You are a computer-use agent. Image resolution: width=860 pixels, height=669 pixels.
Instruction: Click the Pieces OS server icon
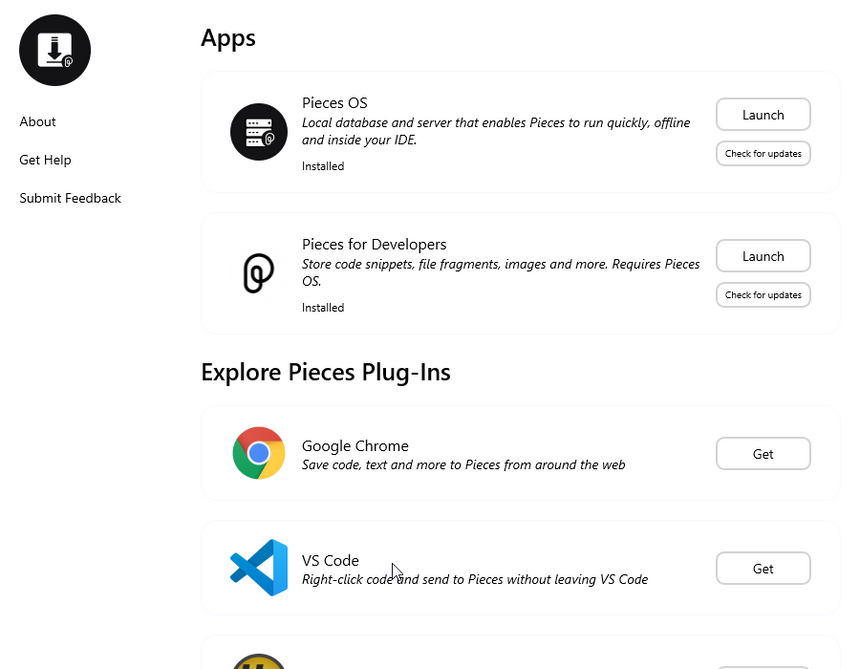click(259, 131)
